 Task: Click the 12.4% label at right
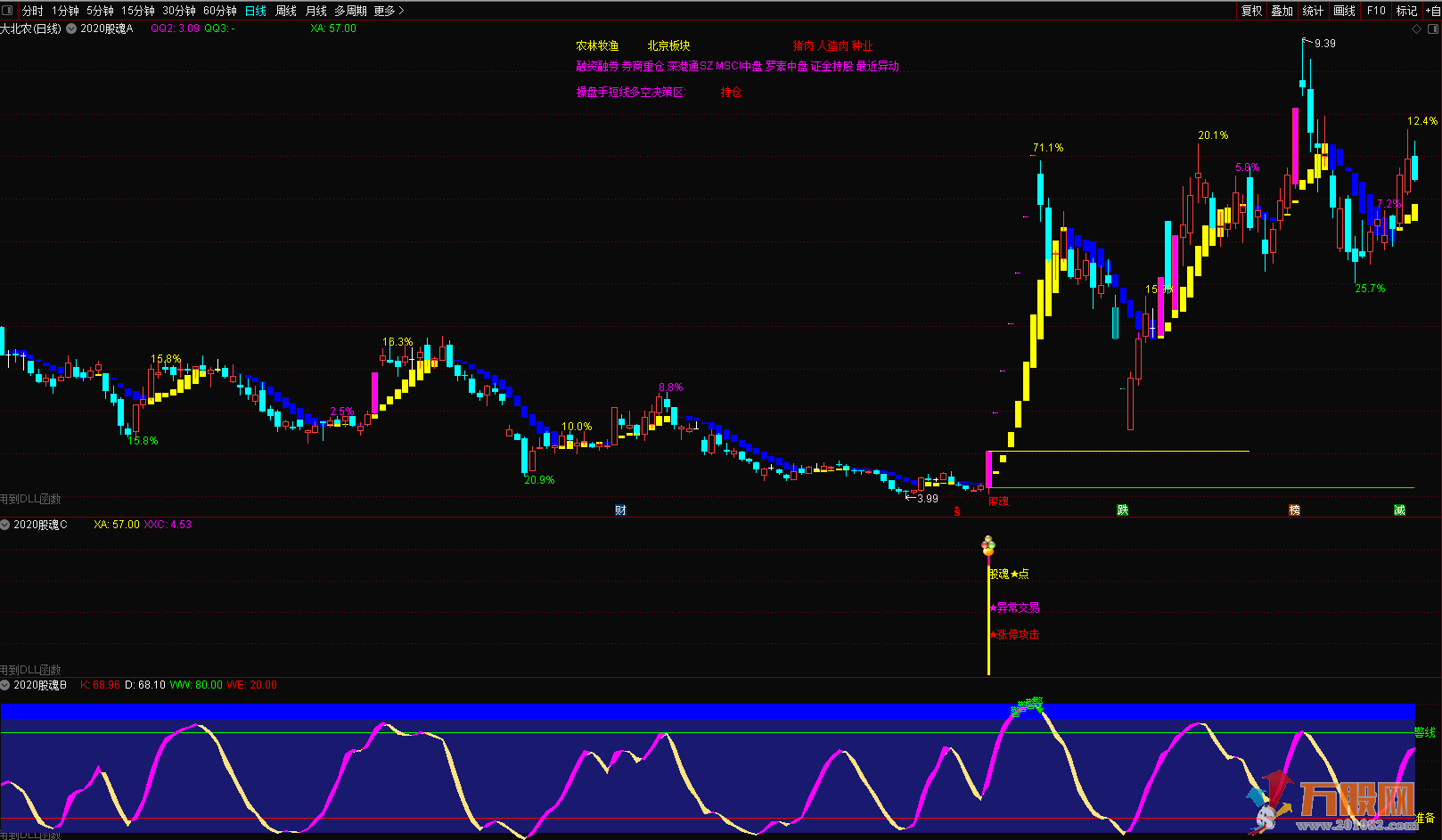point(1422,121)
